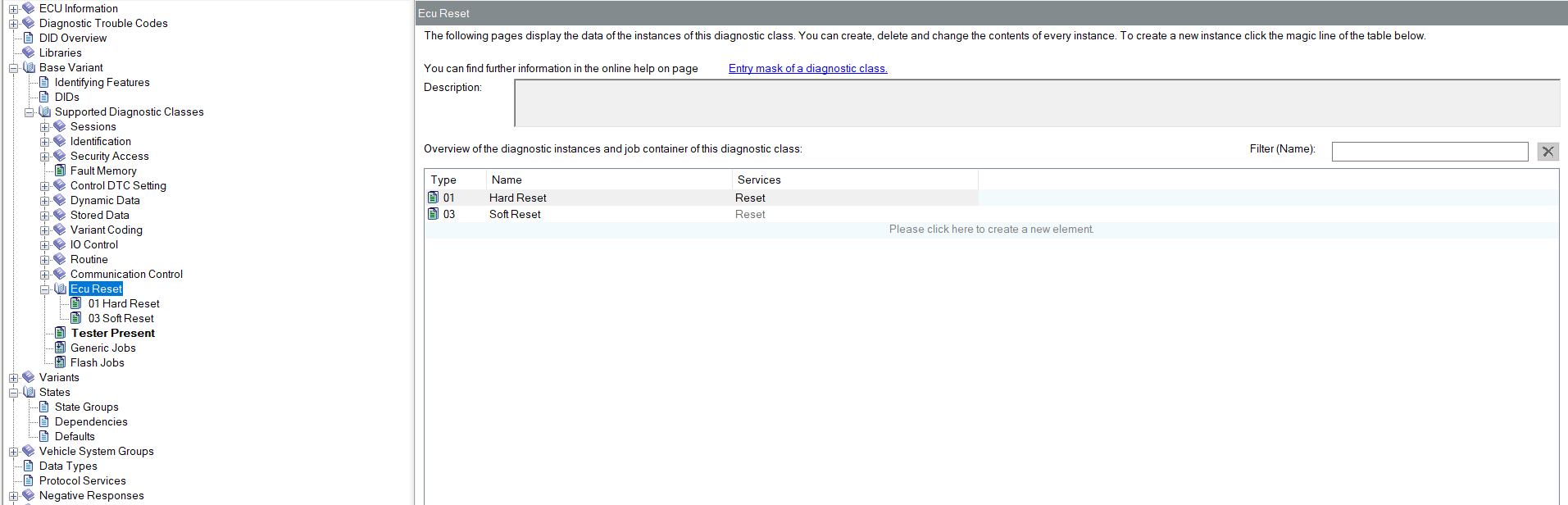Viewport: 1568px width, 505px height.
Task: Click the 03 Soft Reset tree icon
Action: tap(76, 318)
